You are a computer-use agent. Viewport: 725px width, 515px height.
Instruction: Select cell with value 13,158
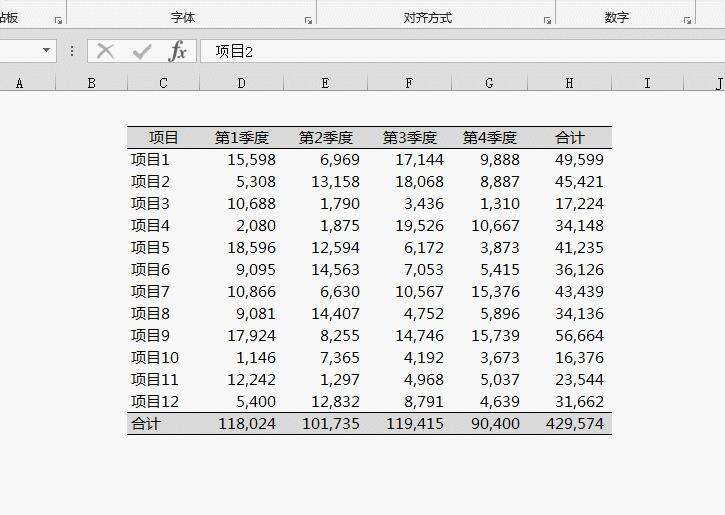tap(326, 182)
